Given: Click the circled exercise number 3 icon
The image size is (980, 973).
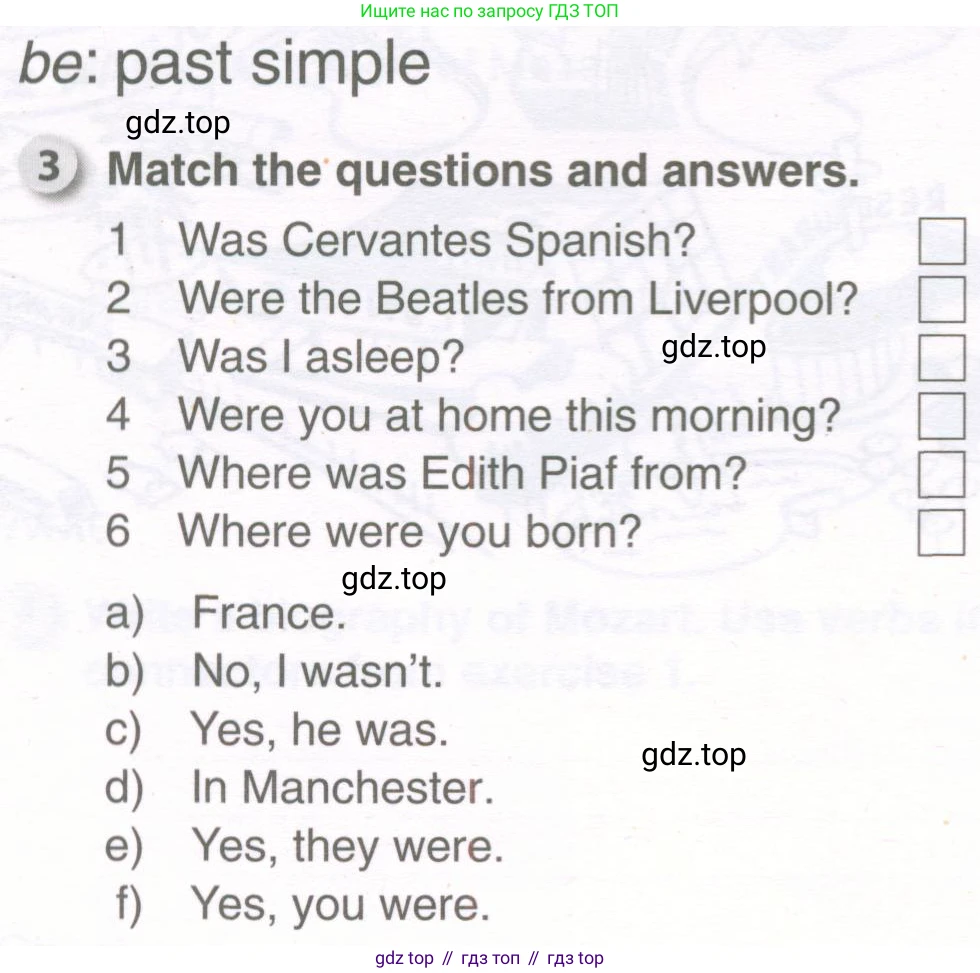Looking at the screenshot, I should (51, 167).
